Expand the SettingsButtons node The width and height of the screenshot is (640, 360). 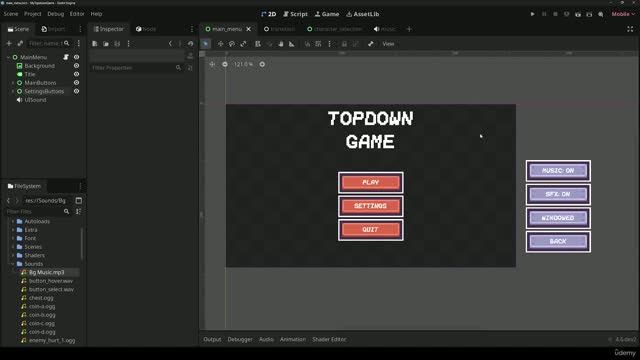[13, 91]
